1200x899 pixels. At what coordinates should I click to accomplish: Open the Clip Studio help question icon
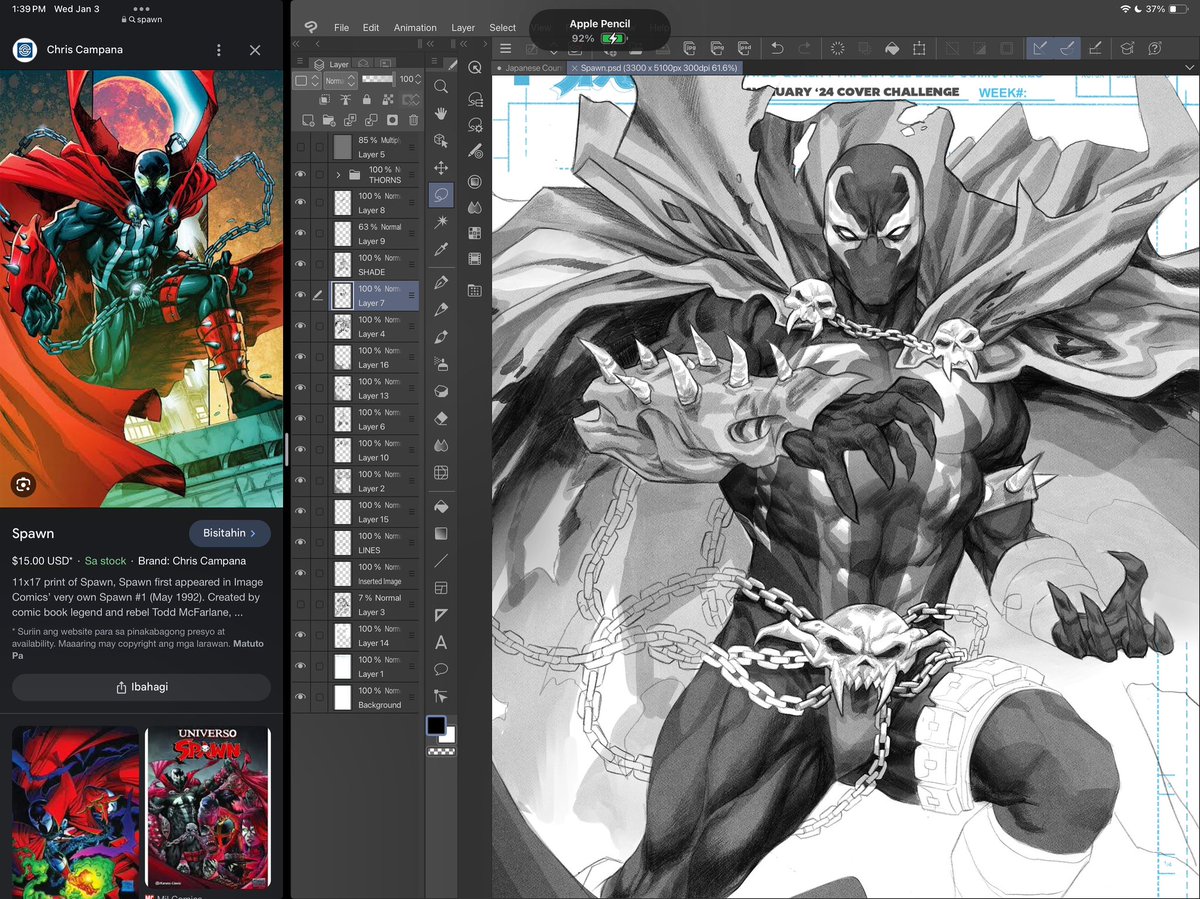tap(1154, 48)
